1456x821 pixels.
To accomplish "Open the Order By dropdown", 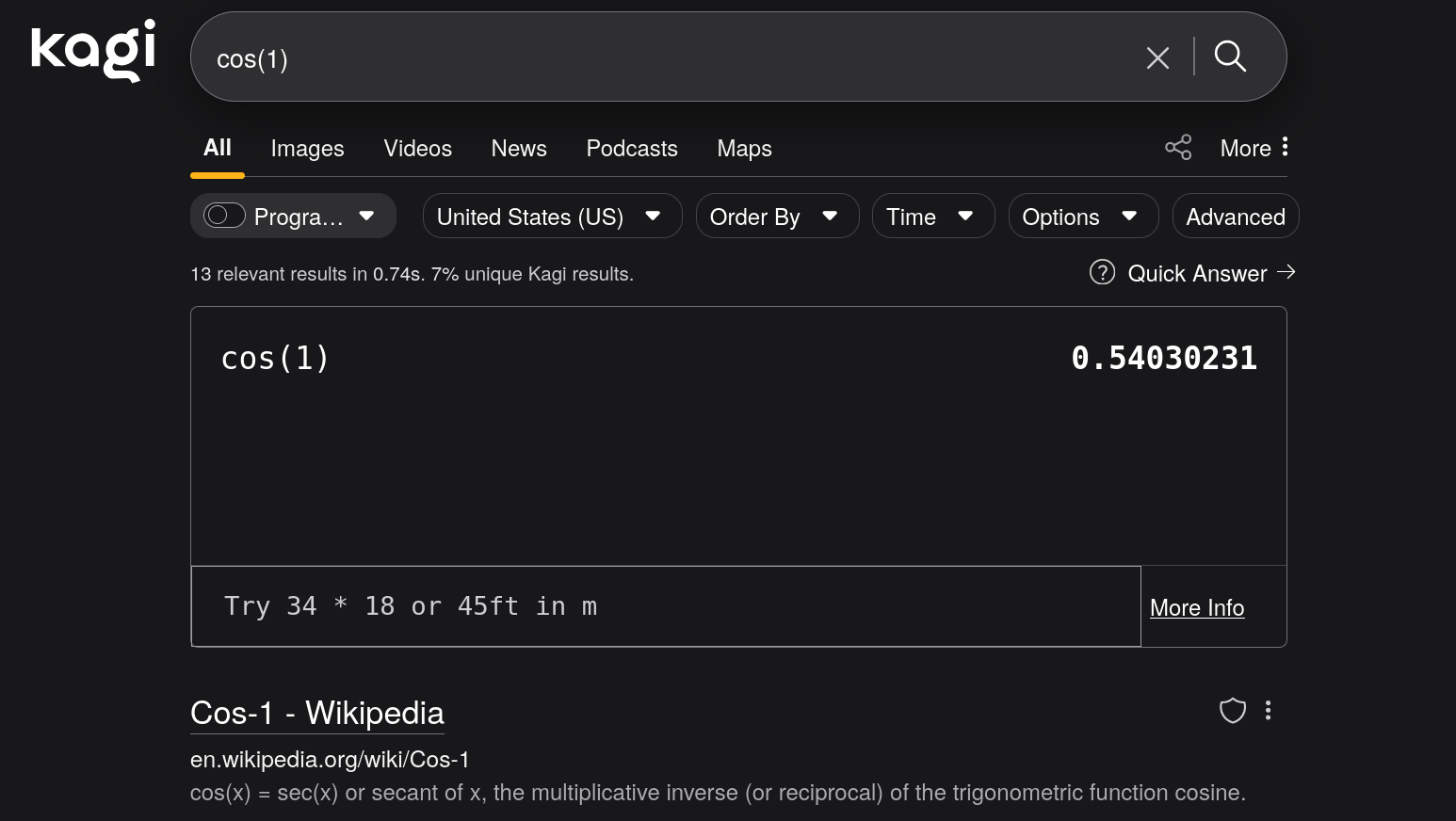I will 776,217.
